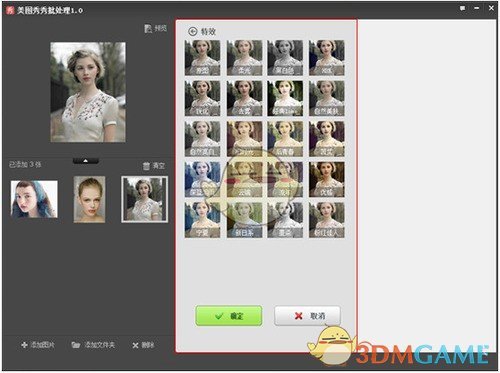Image resolution: width=500 pixels, height=373 pixels.
Task: Apply the 自然亮白 whitening effect
Action: pos(202,139)
